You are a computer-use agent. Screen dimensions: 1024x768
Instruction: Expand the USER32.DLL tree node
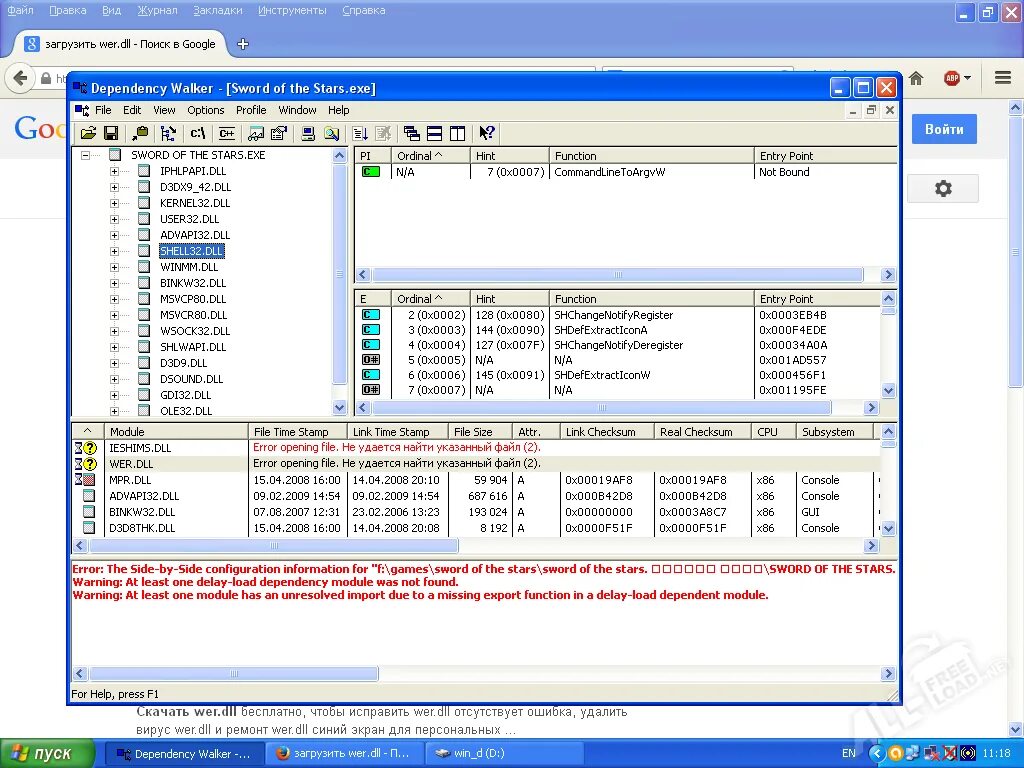(114, 219)
